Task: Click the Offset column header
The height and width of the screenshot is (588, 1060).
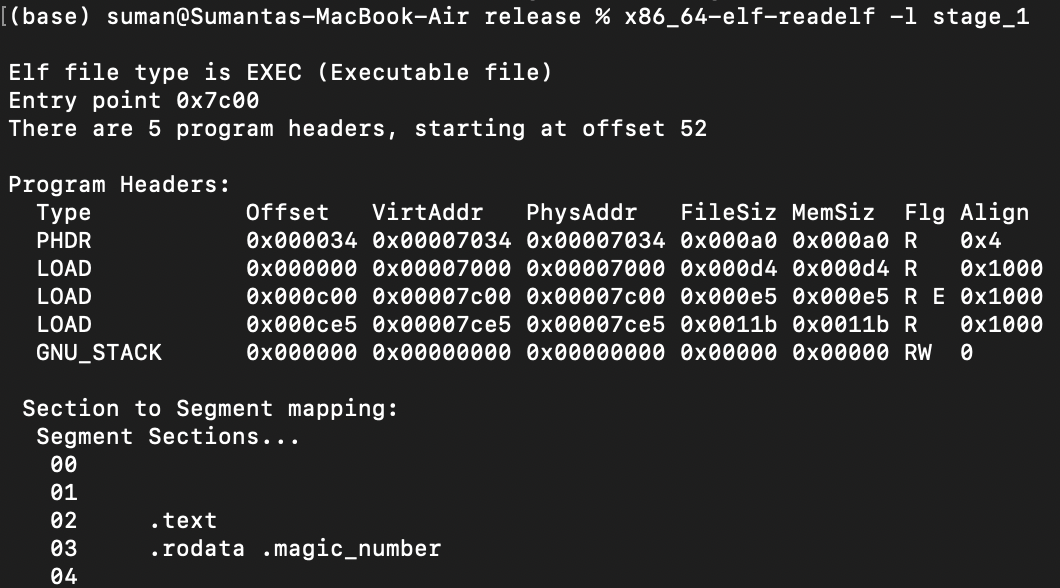Action: pos(287,213)
